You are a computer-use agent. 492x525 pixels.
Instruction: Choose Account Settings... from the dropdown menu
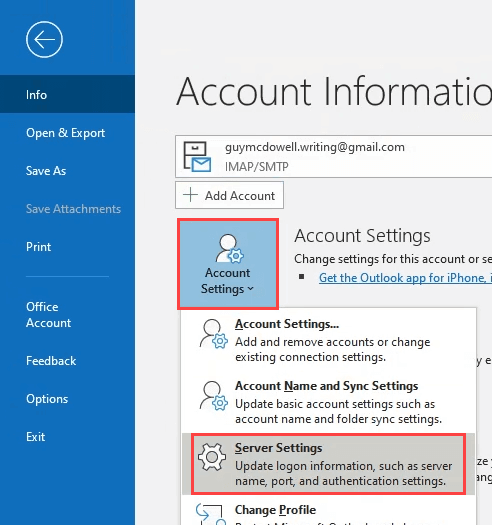click(x=328, y=340)
